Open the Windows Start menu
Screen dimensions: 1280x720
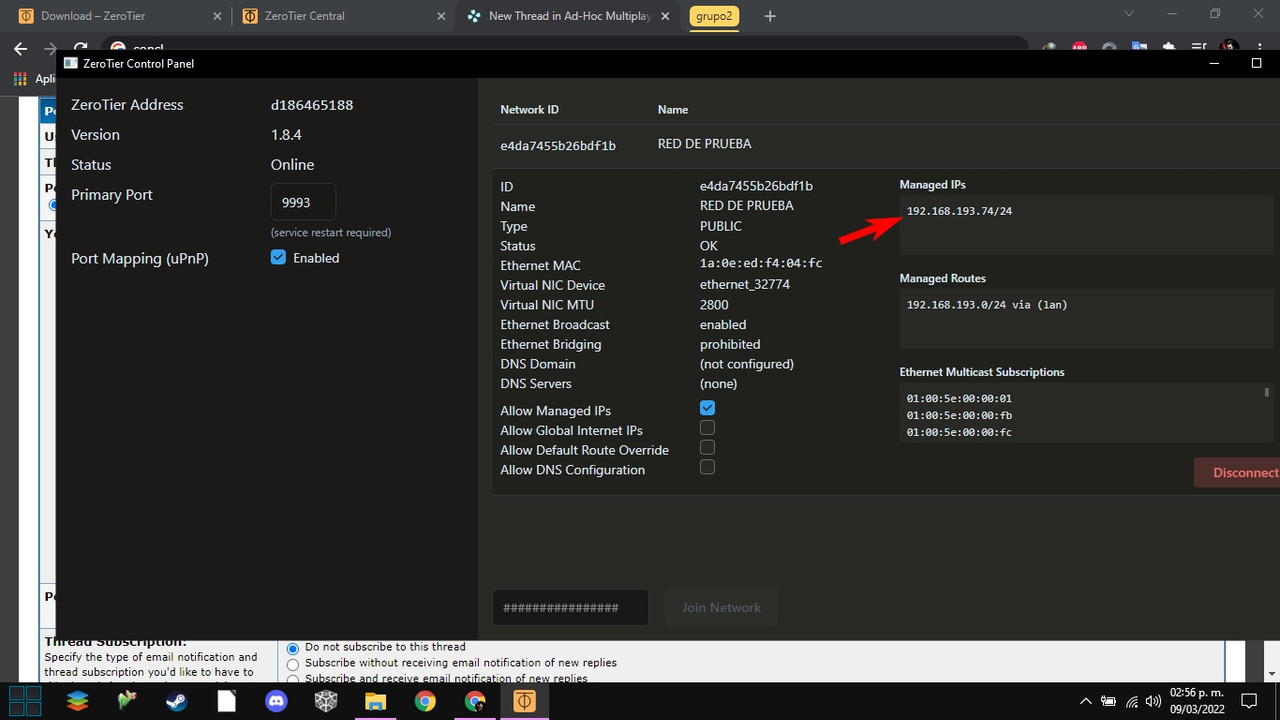(25, 701)
